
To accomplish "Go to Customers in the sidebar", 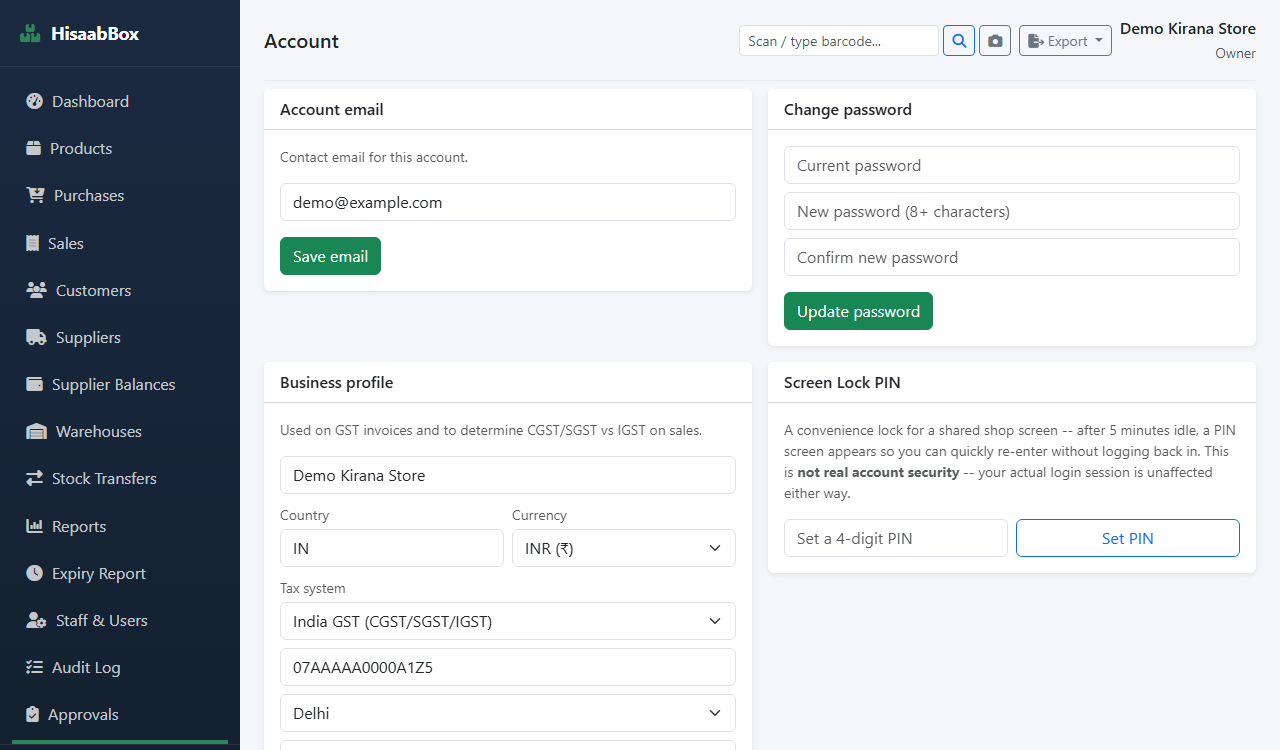I will [x=120, y=290].
